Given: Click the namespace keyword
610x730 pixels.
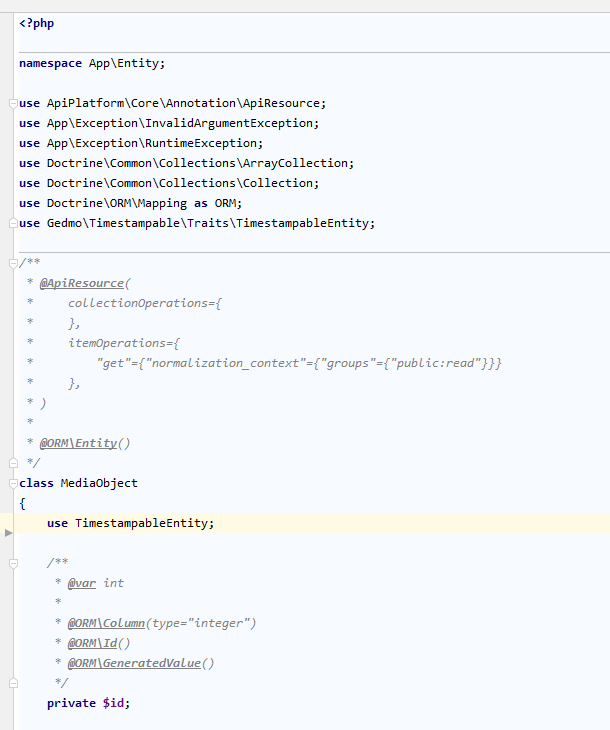Looking at the screenshot, I should [50, 63].
